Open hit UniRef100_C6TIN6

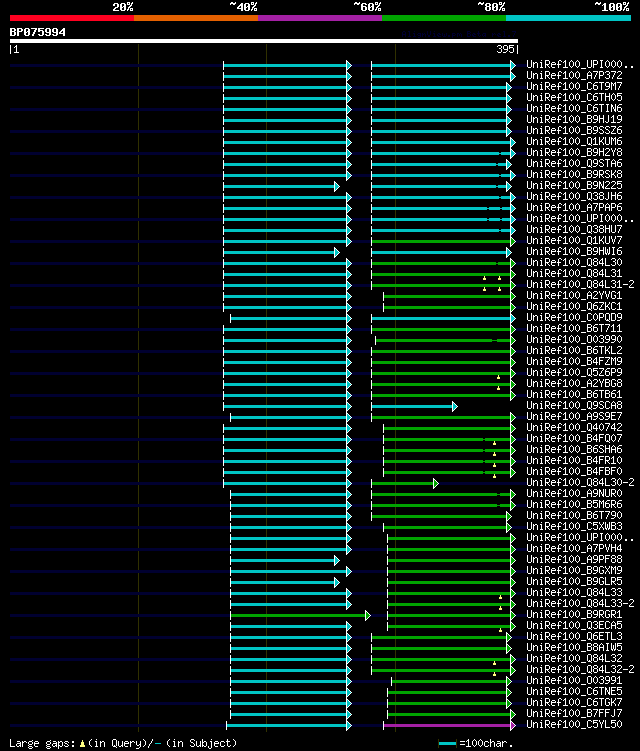(x=574, y=109)
